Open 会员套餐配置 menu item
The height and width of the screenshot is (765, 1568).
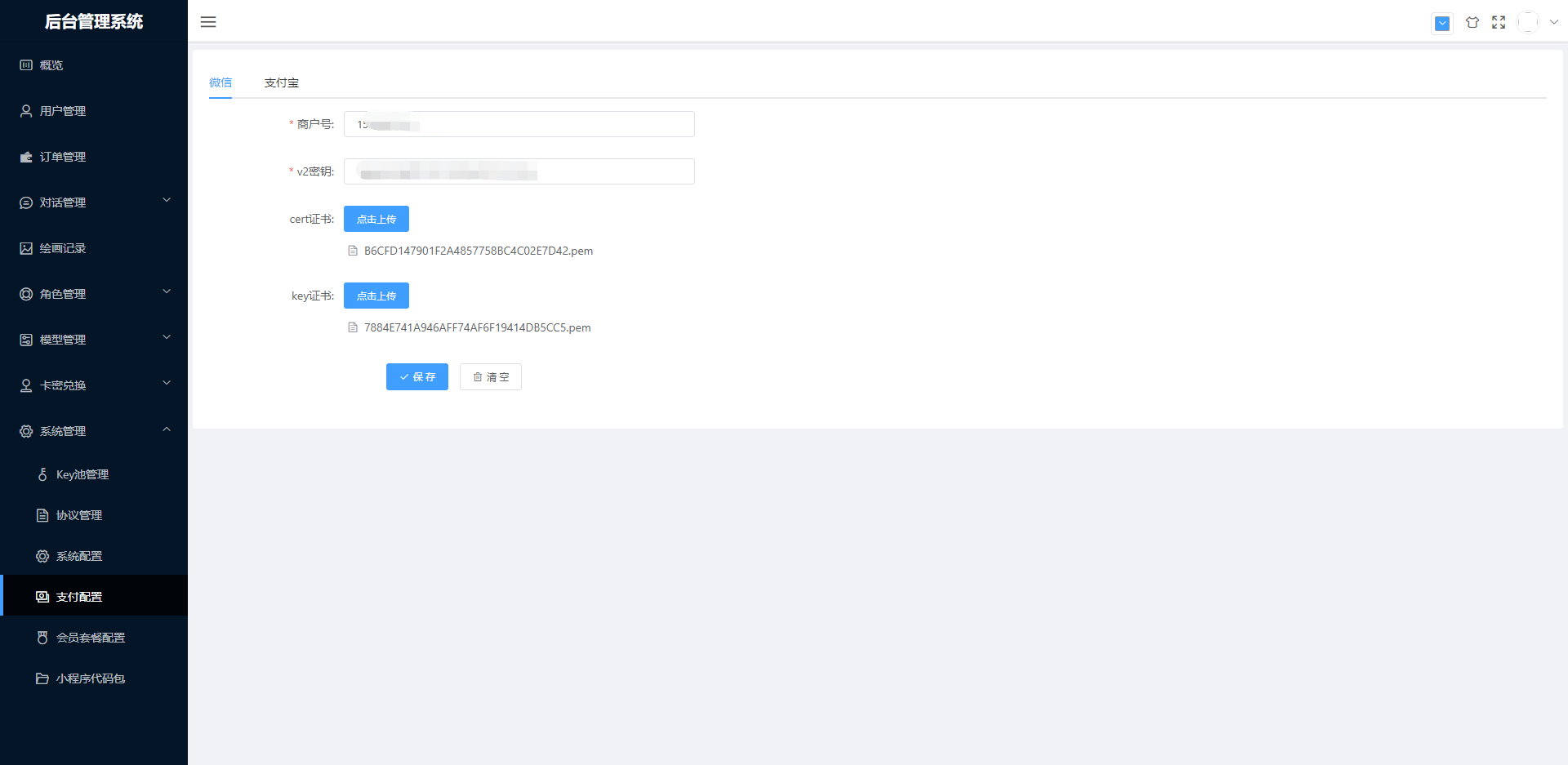[x=90, y=638]
